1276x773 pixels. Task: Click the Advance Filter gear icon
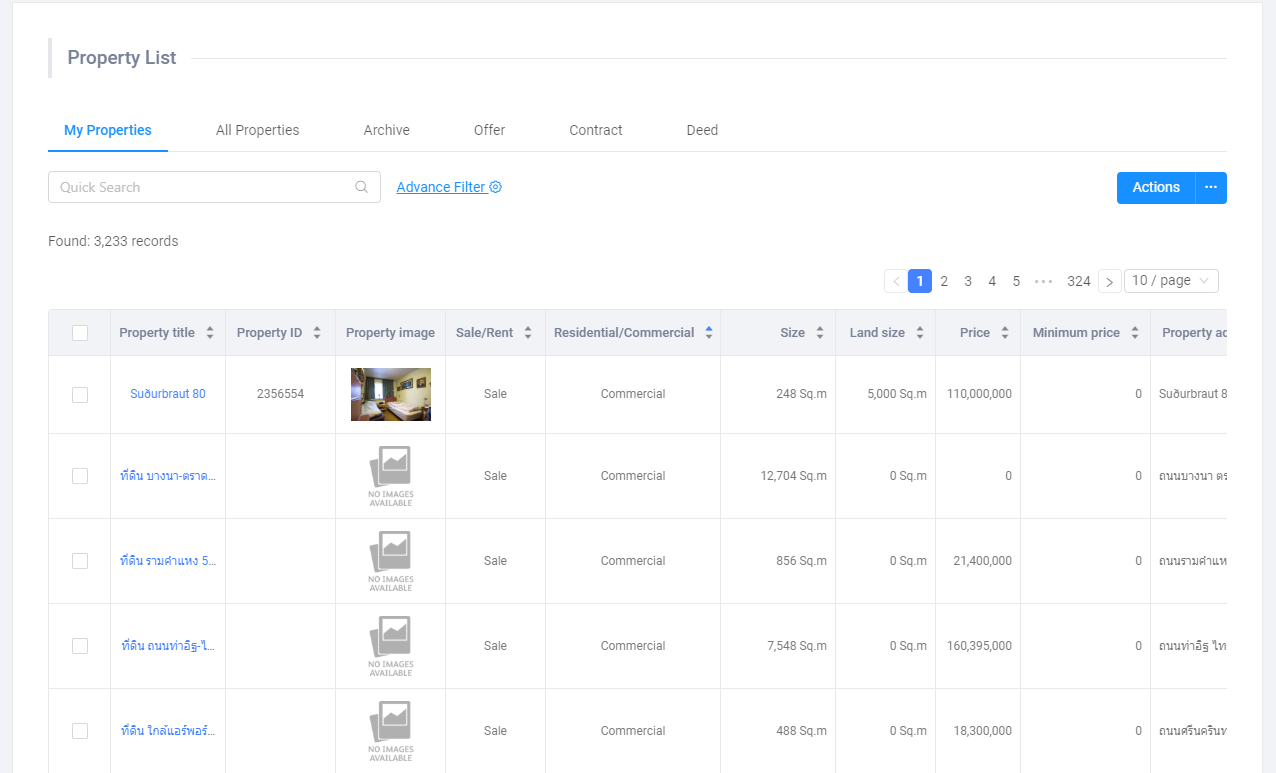pos(496,187)
